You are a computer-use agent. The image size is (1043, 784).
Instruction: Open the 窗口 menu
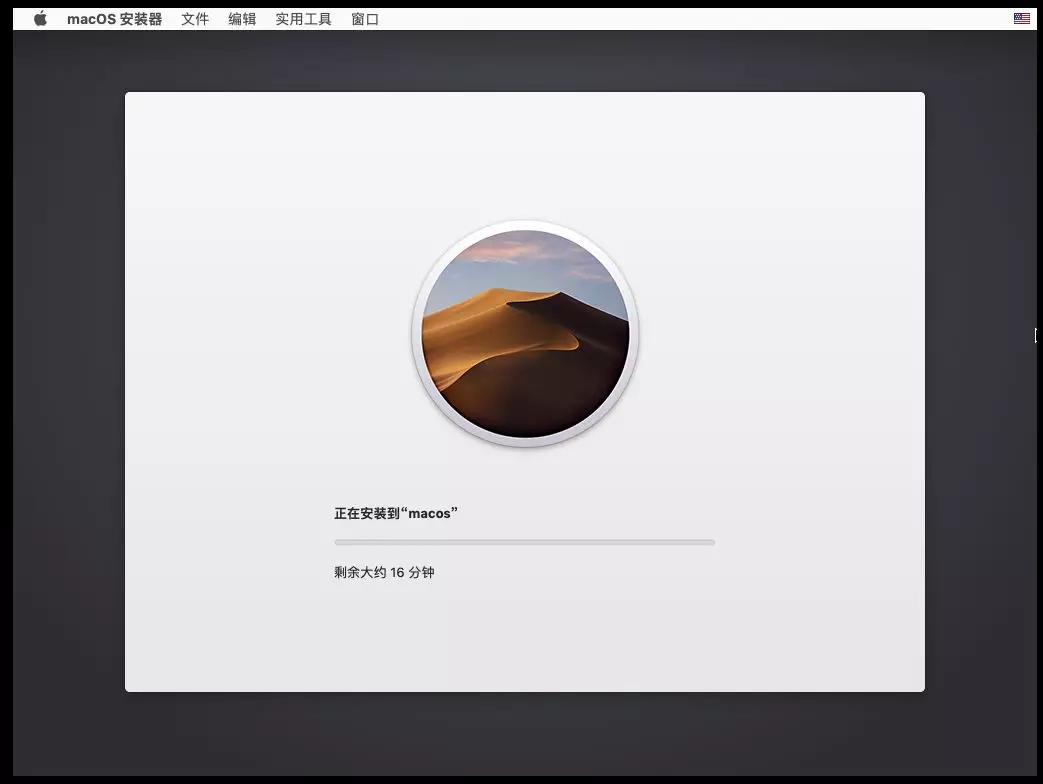(365, 19)
